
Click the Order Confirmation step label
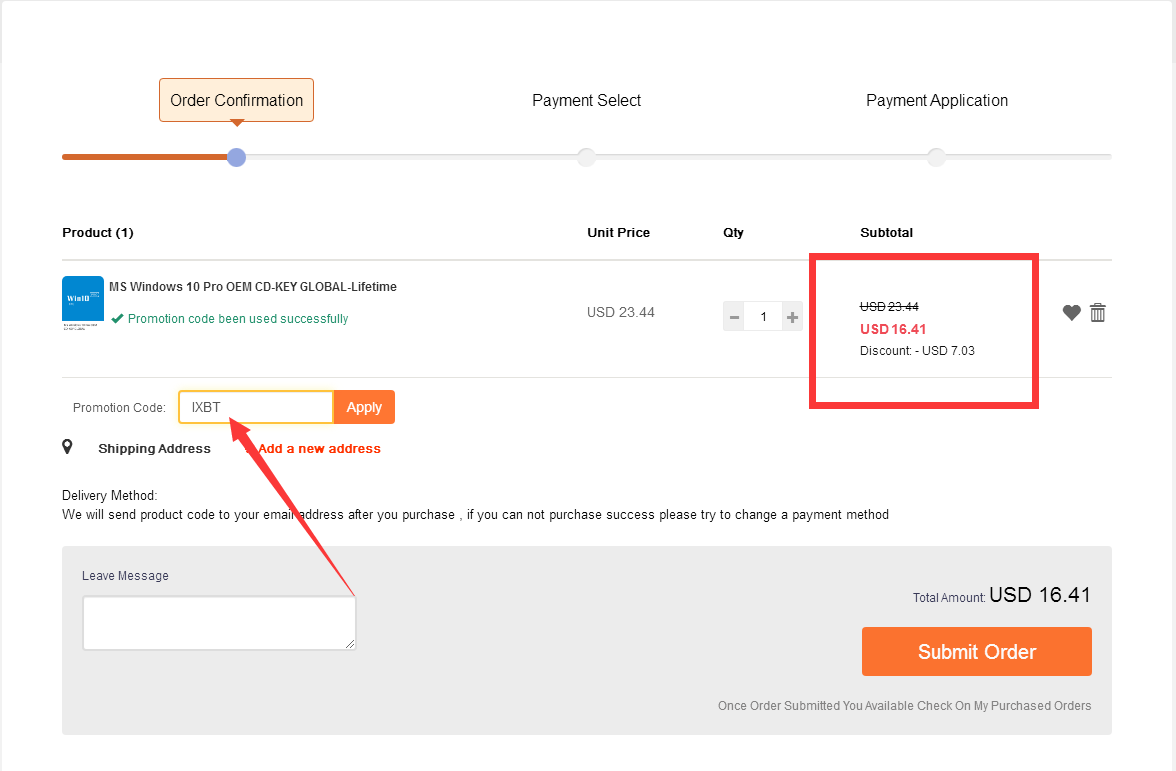point(236,100)
